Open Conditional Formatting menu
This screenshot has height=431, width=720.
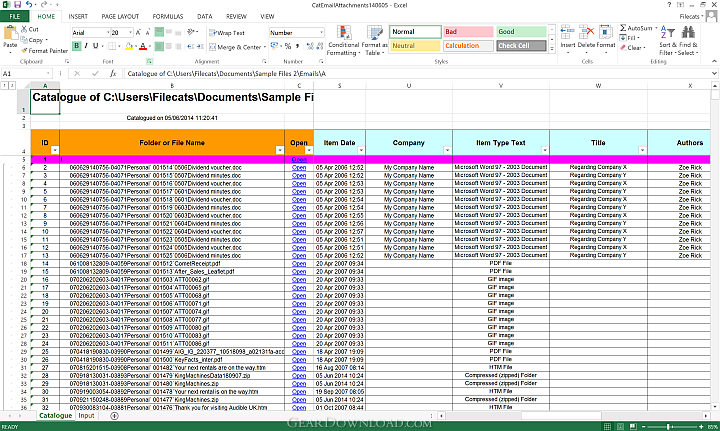[x=343, y=40]
